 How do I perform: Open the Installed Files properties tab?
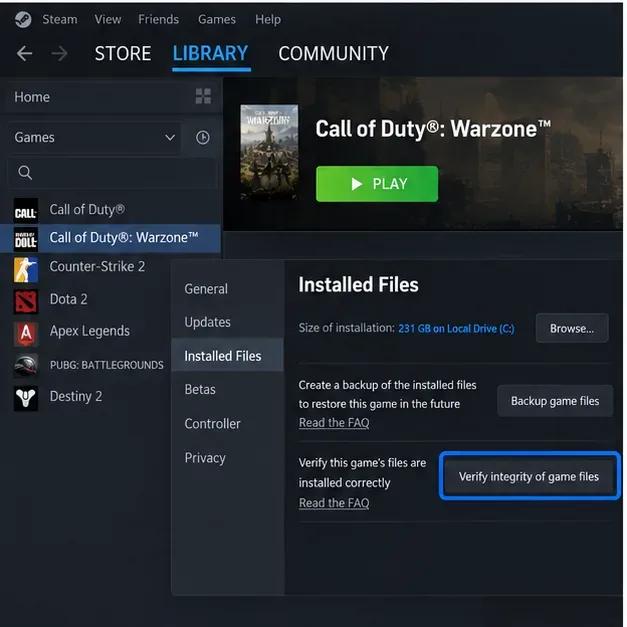click(x=228, y=355)
